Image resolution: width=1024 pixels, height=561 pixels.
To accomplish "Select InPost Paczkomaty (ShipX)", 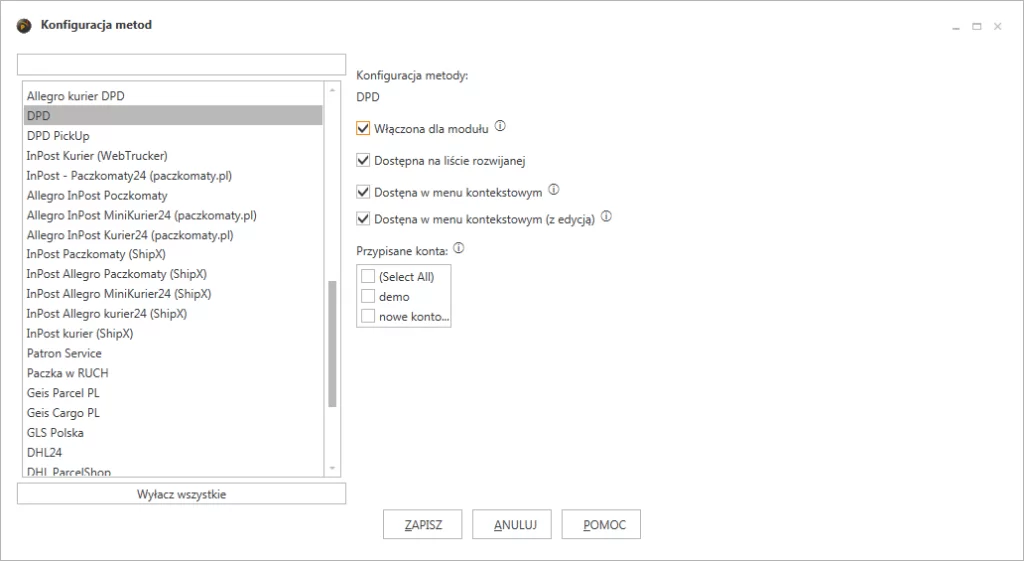I will coord(173,254).
